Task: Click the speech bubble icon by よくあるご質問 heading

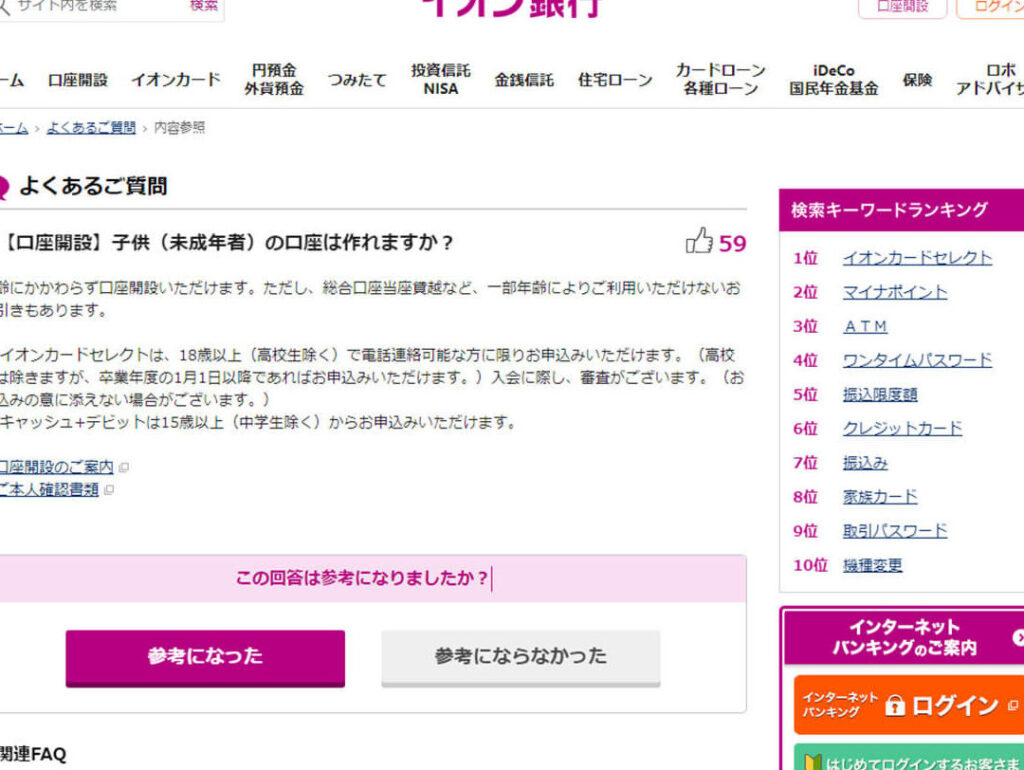Action: [3, 187]
